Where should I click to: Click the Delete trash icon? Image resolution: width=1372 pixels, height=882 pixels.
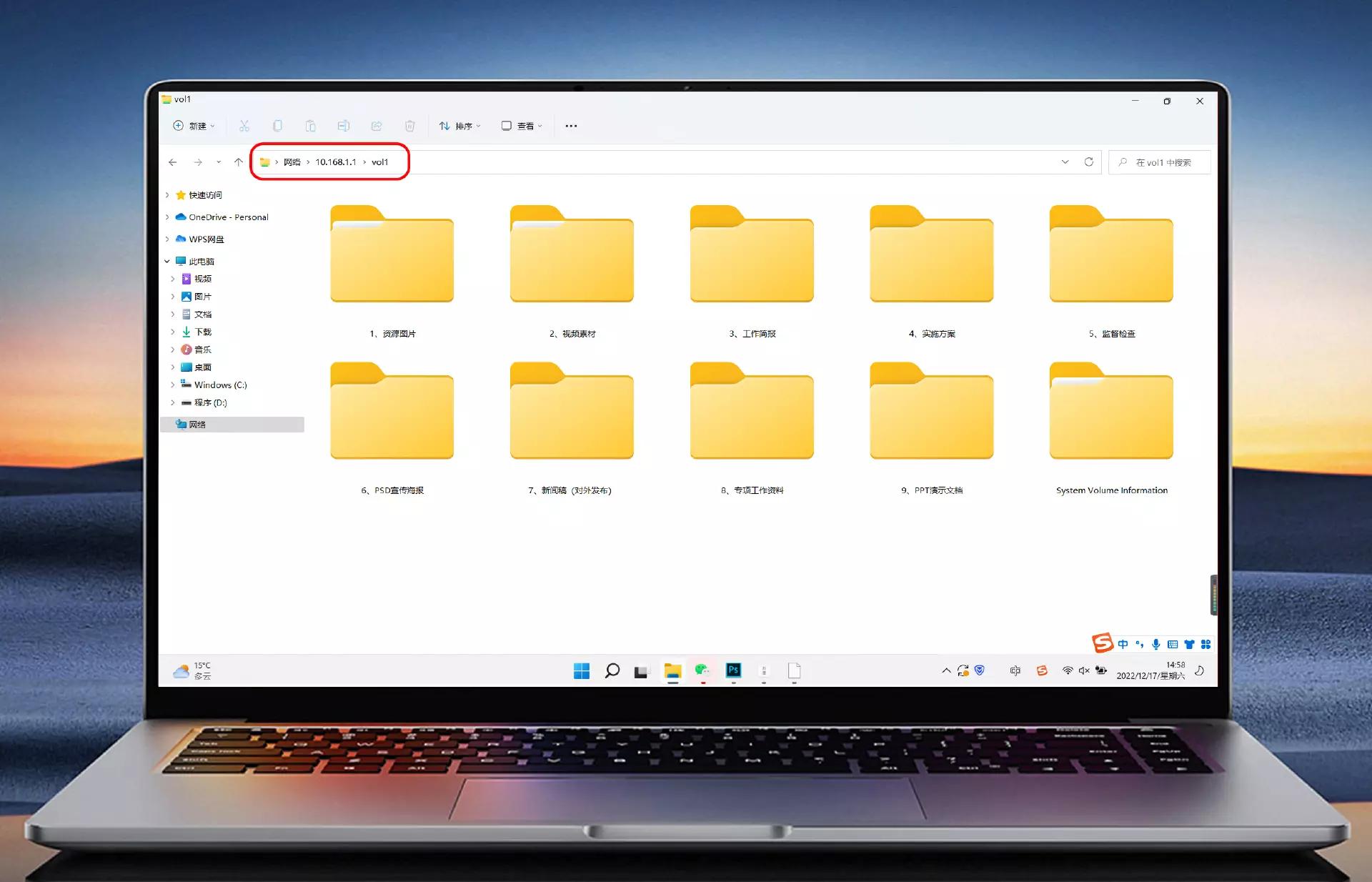click(x=409, y=126)
